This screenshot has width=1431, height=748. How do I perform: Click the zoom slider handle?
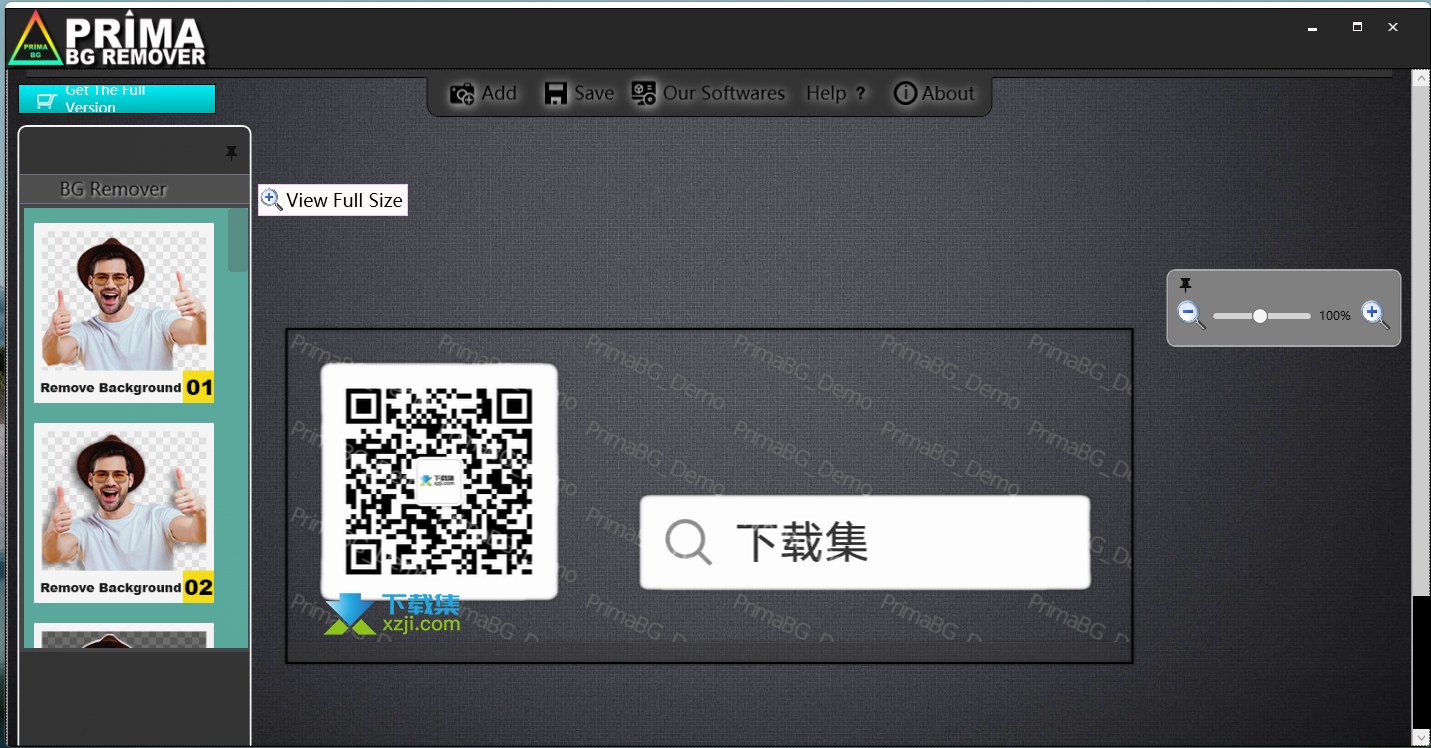[x=1260, y=316]
